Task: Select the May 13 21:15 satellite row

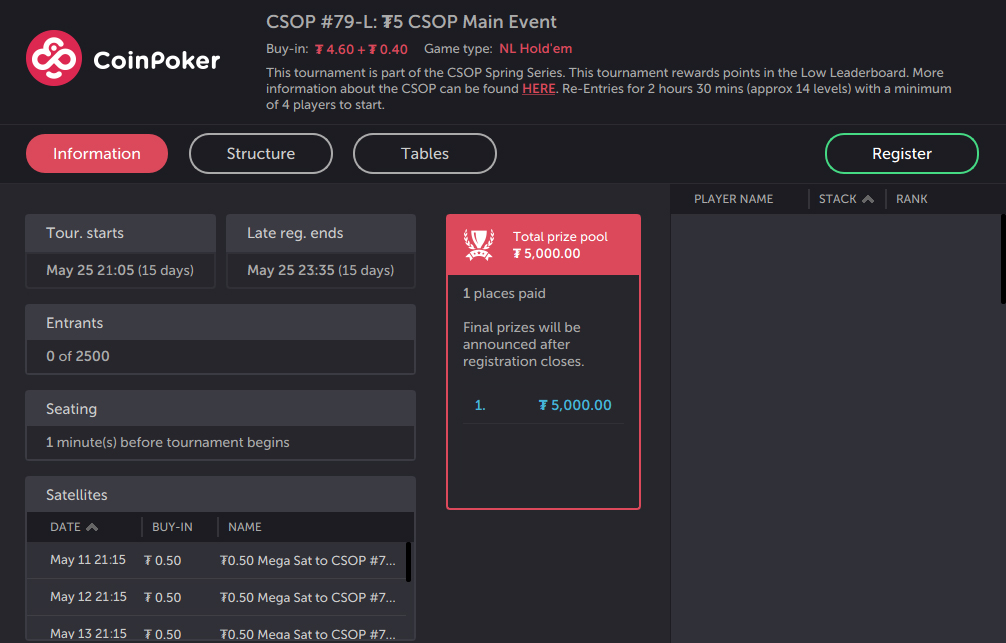Action: click(216, 630)
